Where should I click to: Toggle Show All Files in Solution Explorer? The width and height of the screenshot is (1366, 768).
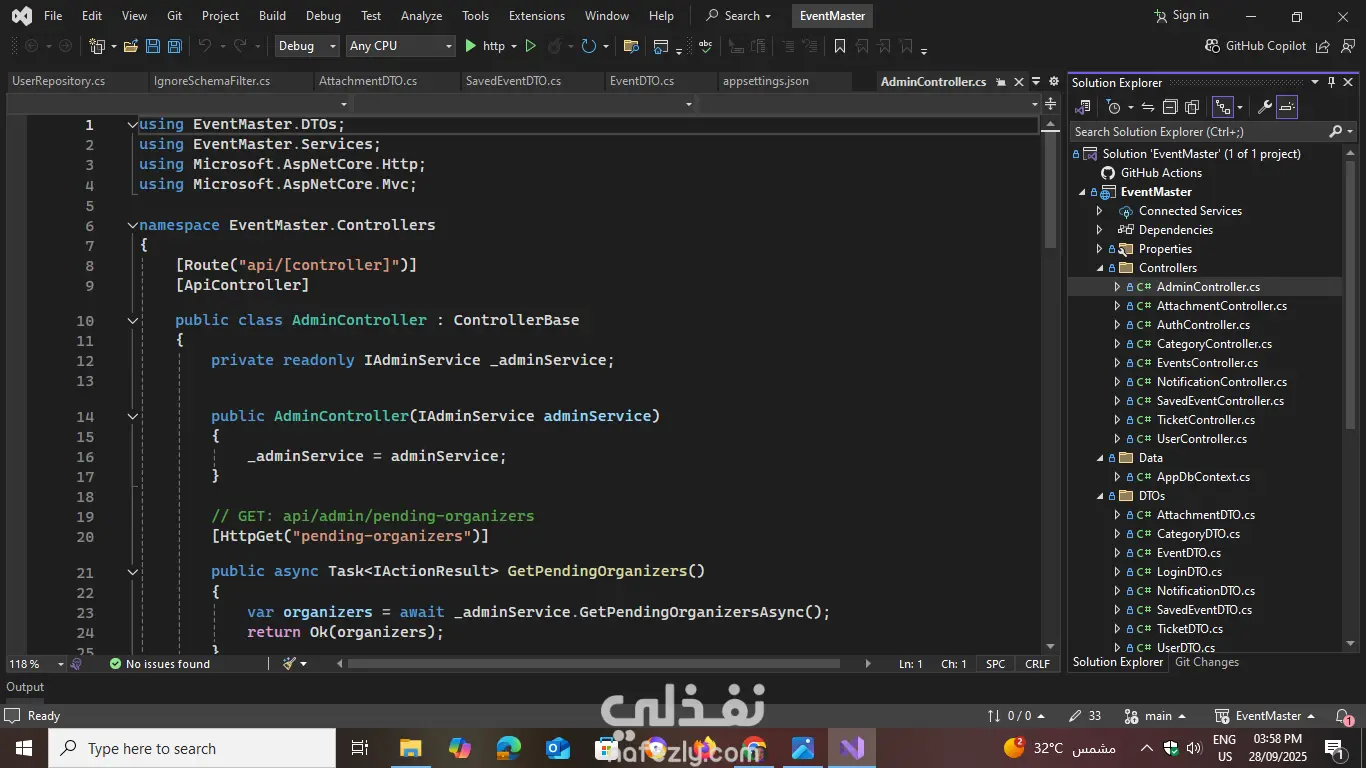tap(1192, 107)
